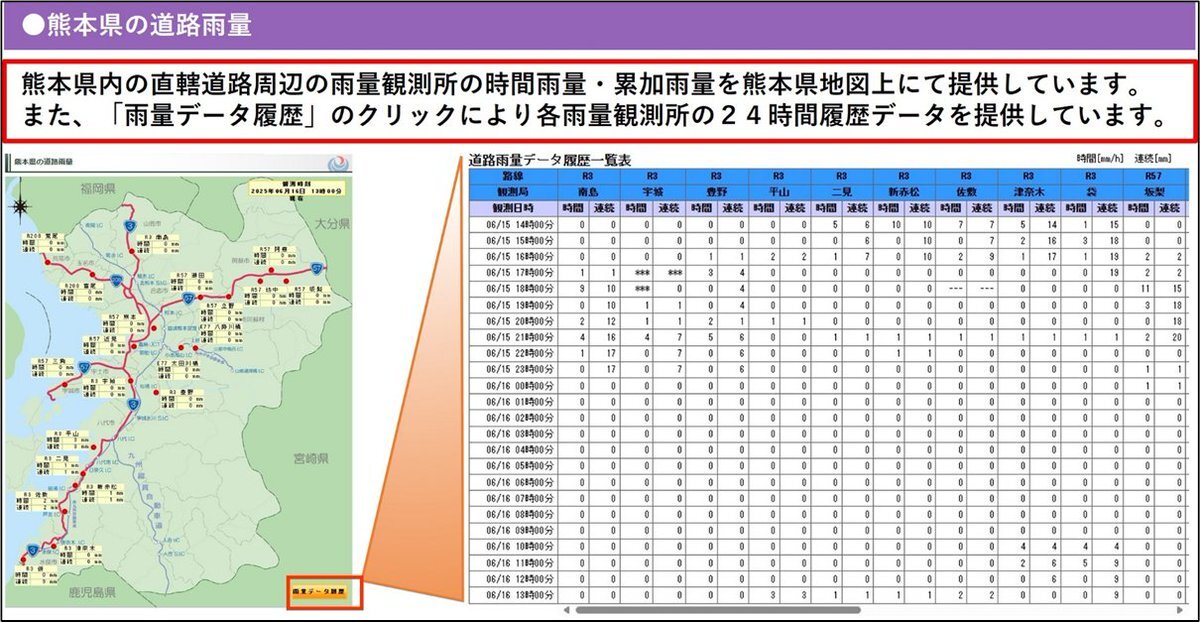Click the 豊野 column header in the table
The width and height of the screenshot is (1200, 622).
pos(717,190)
